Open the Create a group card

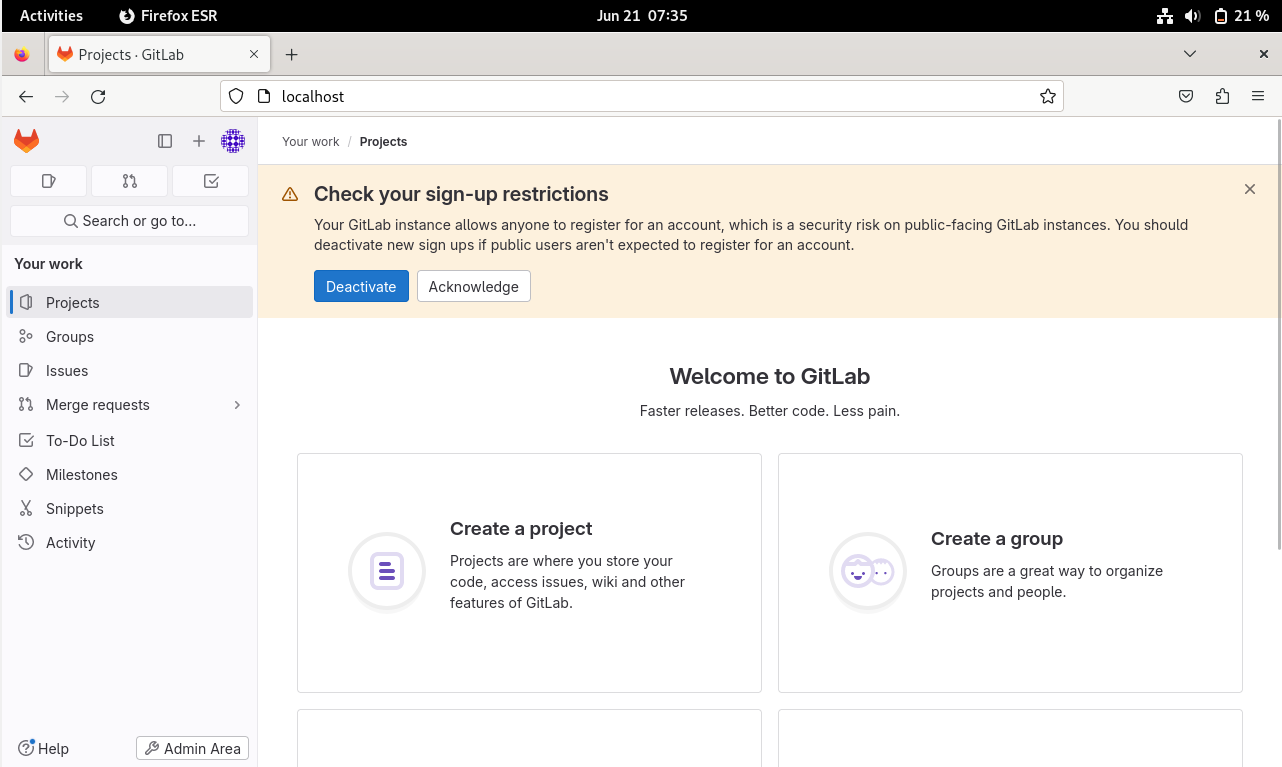click(1010, 573)
